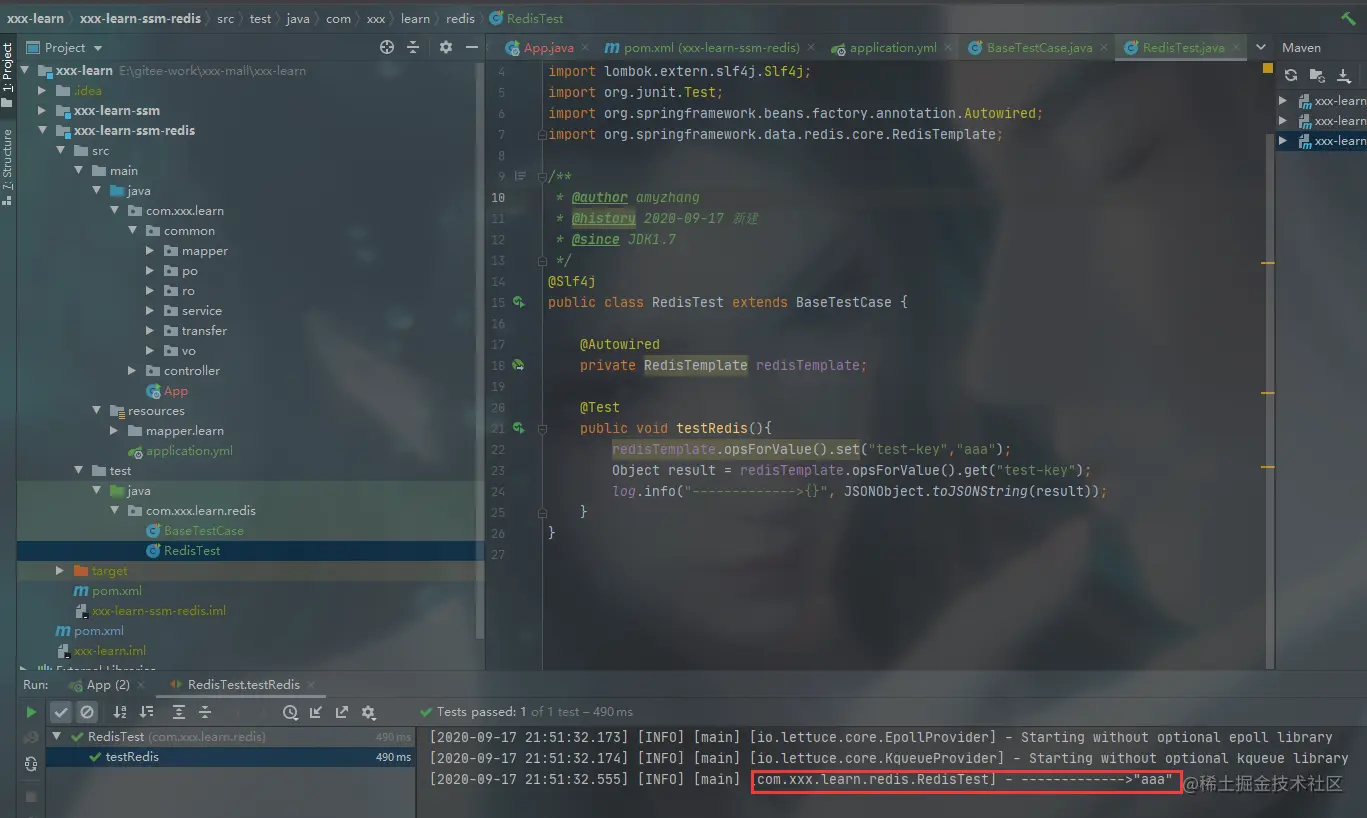This screenshot has height=818, width=1367.
Task: Click the stop process square icon
Action: point(31,797)
